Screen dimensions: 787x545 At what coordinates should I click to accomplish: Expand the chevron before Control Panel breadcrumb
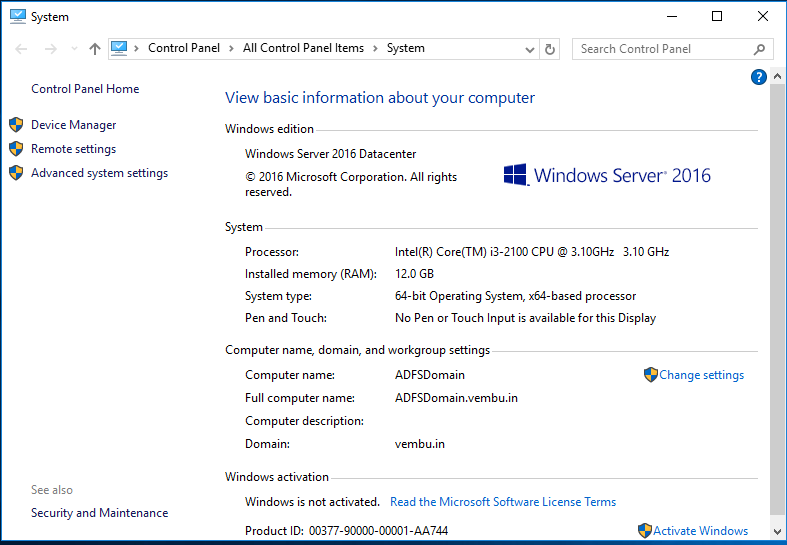pyautogui.click(x=137, y=49)
